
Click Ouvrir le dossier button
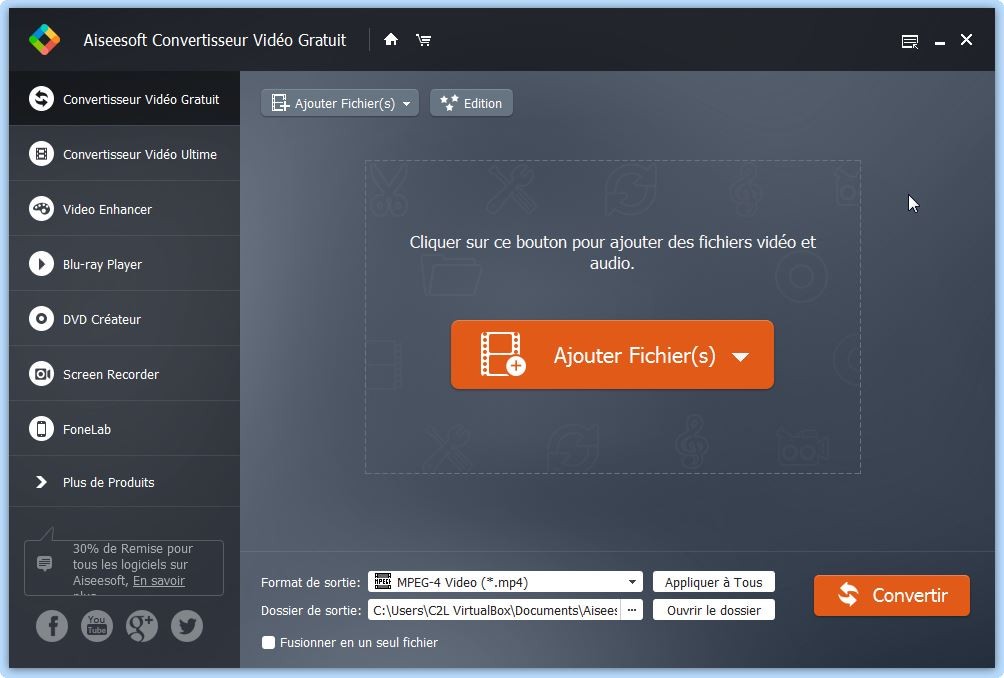[713, 610]
